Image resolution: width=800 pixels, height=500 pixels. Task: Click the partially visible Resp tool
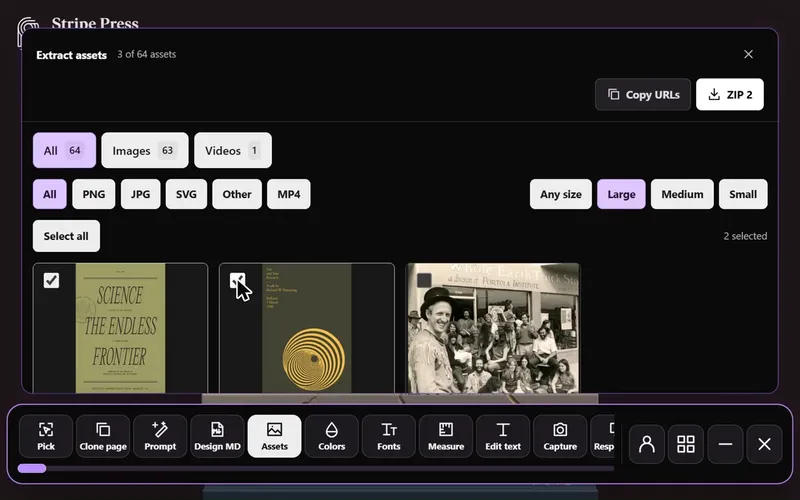(x=603, y=436)
